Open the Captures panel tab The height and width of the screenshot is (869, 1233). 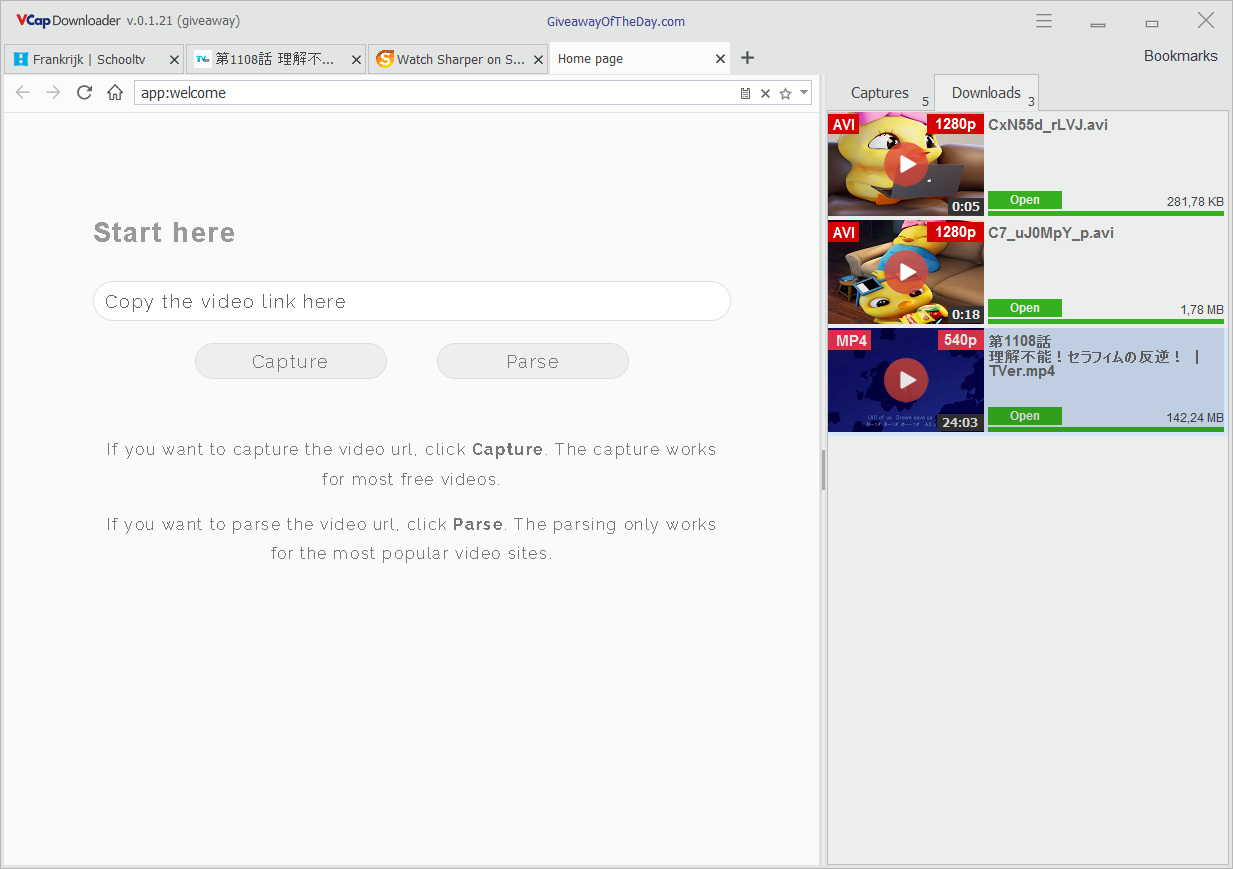[880, 93]
